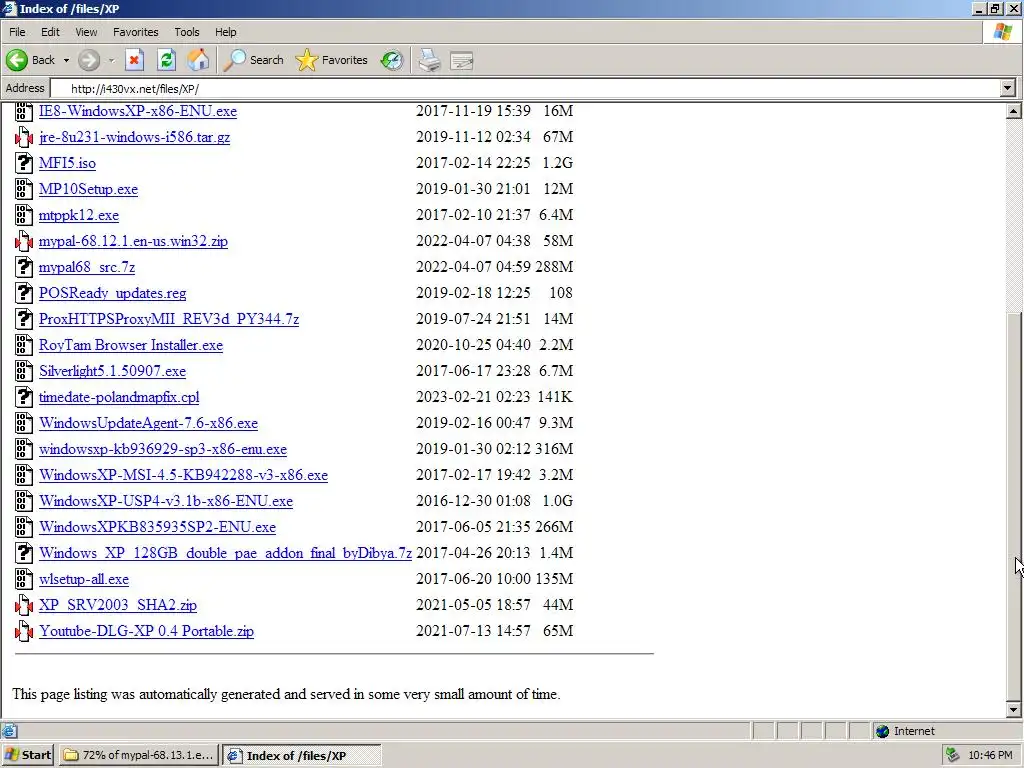
Task: Click the binary icon beside WindowsXP-USP4 exe
Action: tap(24, 501)
